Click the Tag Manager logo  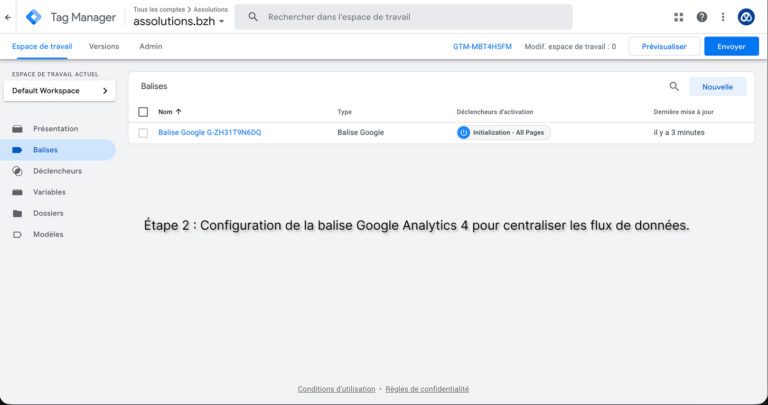(x=33, y=17)
